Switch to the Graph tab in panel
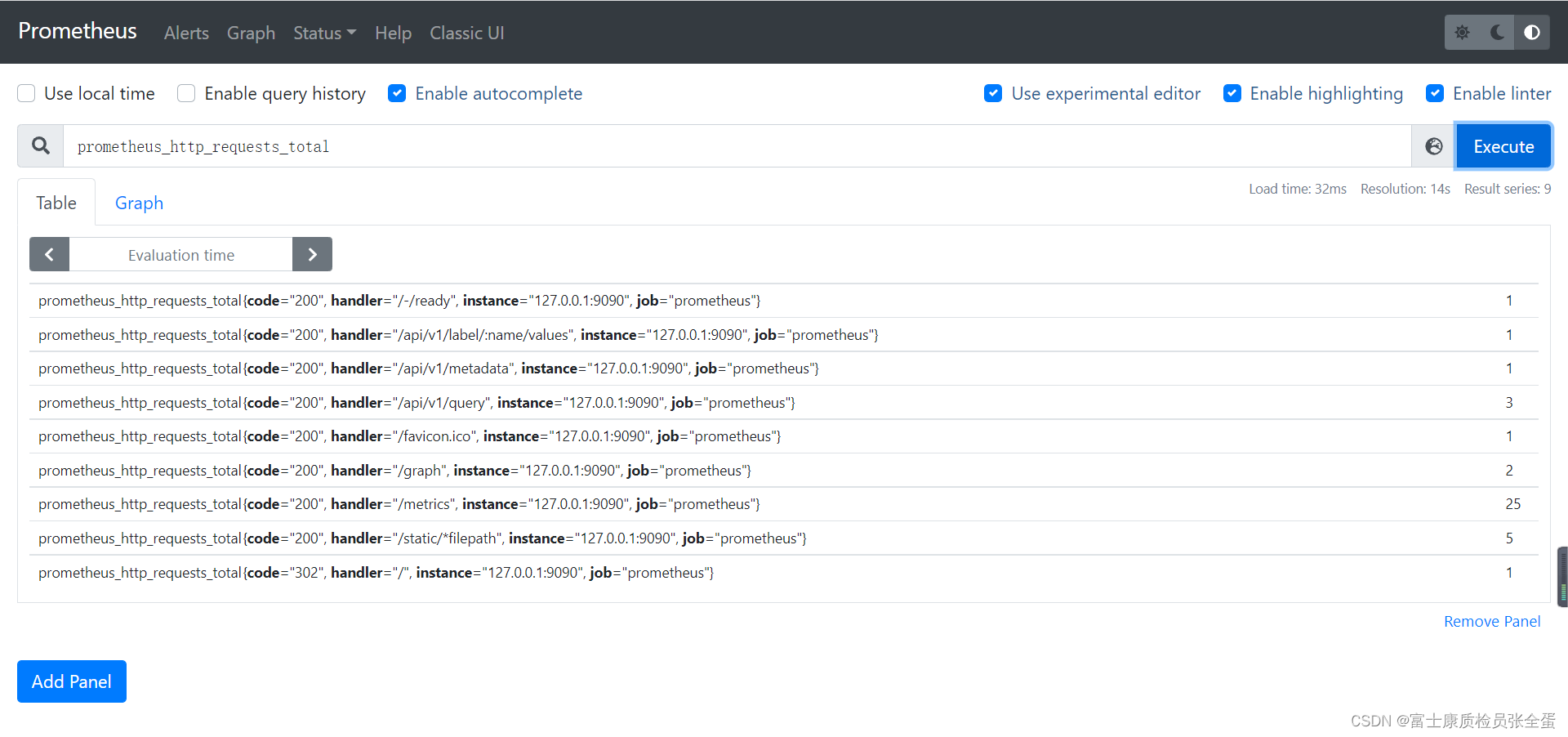1568x737 pixels. [x=139, y=203]
